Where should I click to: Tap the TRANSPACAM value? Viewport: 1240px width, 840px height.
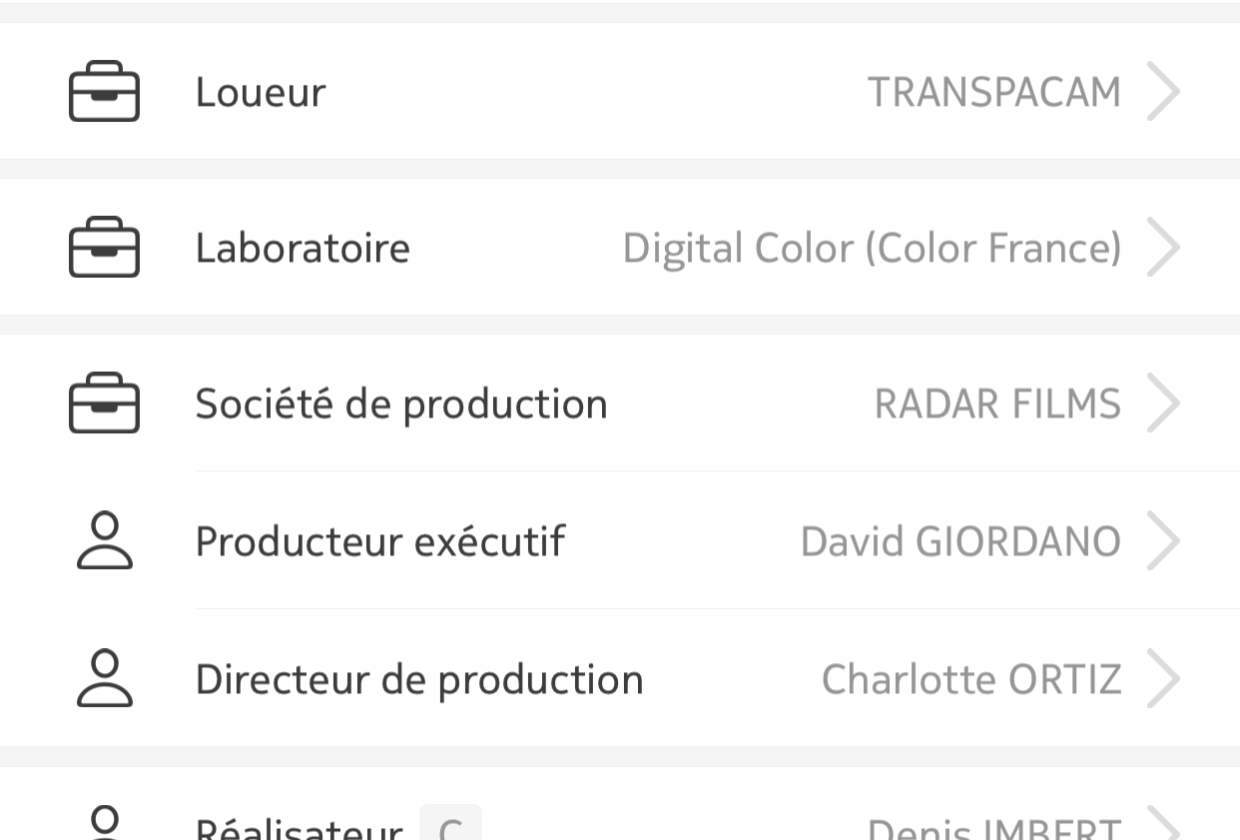click(994, 92)
